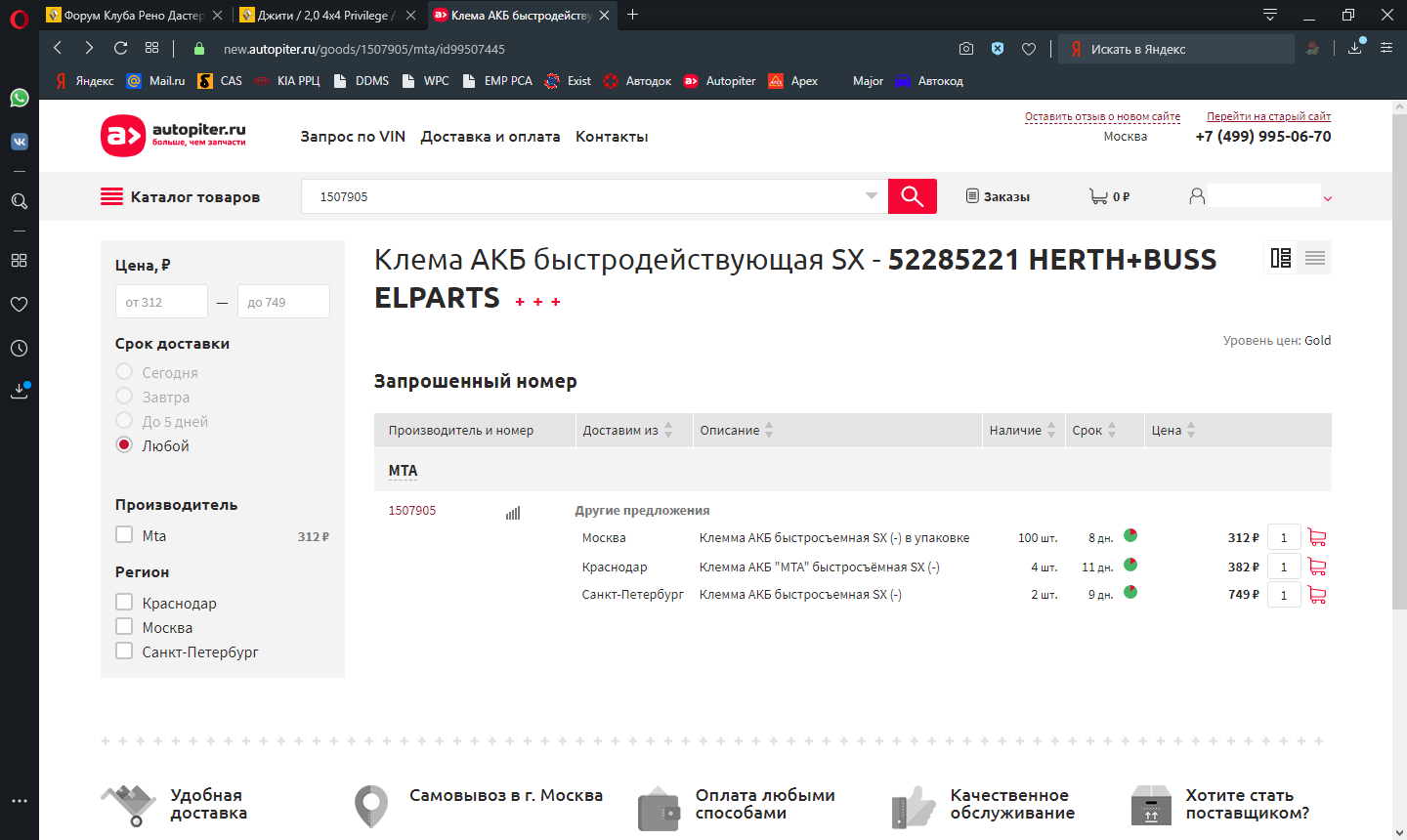The width and height of the screenshot is (1407, 840).
Task: Enable the Краснодар region checkbox
Action: [x=124, y=603]
